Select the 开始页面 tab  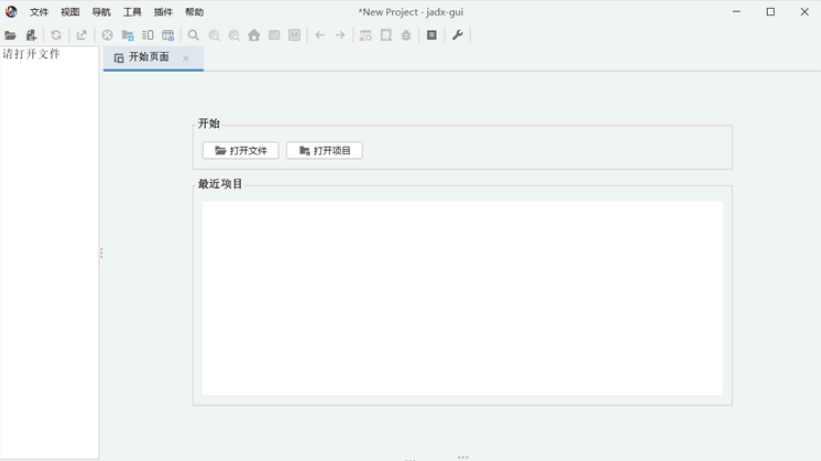(148, 58)
